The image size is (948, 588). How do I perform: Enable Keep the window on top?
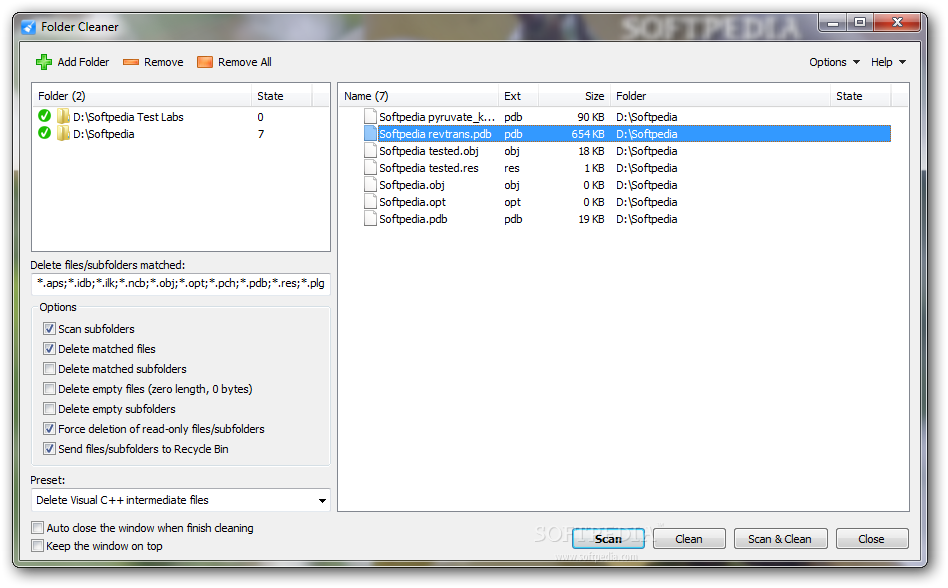pyautogui.click(x=37, y=546)
